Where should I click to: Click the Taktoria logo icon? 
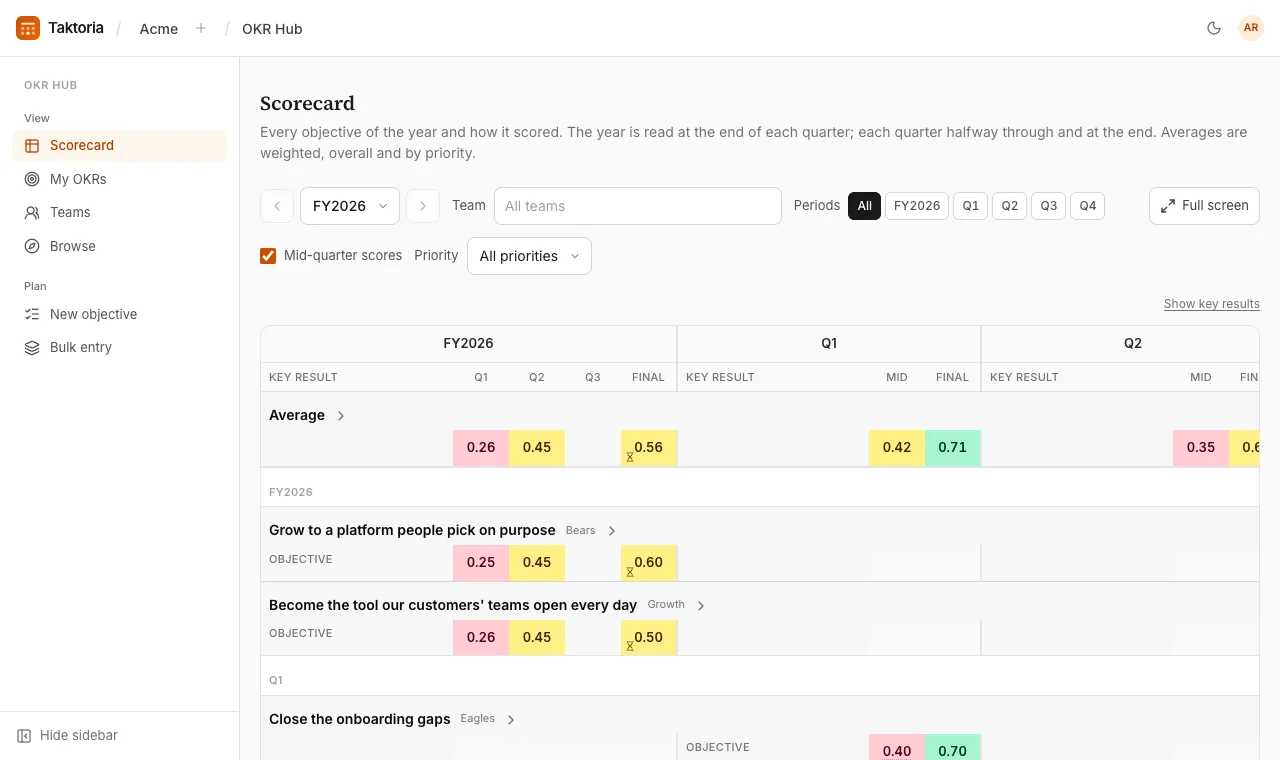28,28
